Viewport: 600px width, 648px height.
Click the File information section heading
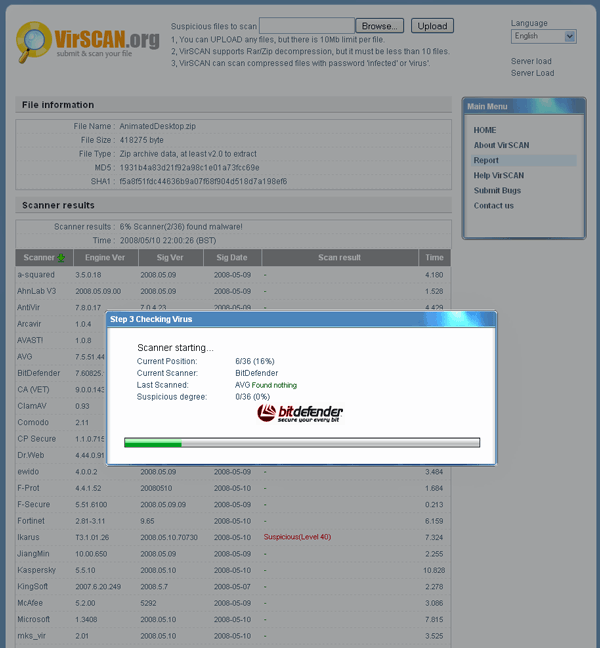coord(58,105)
